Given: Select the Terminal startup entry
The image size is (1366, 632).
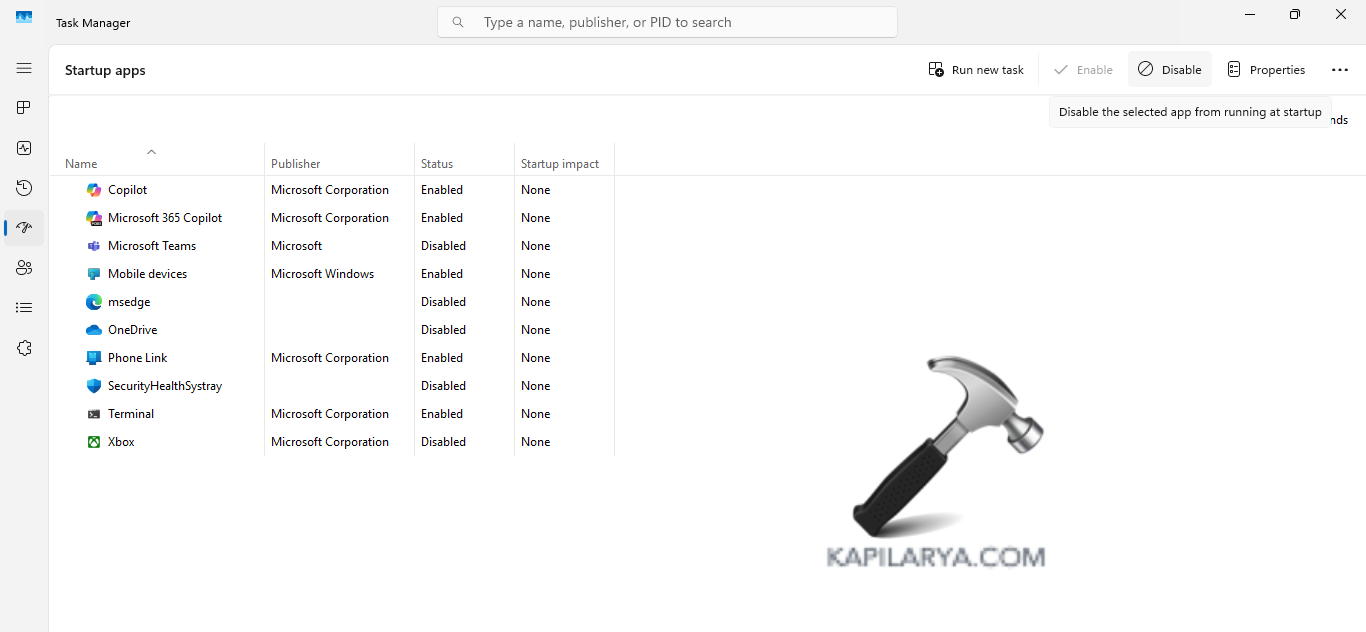Looking at the screenshot, I should 131,414.
